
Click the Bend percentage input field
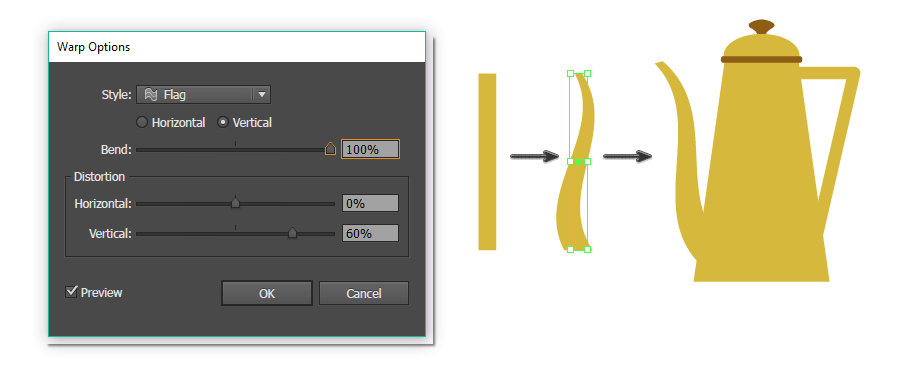click(x=370, y=149)
